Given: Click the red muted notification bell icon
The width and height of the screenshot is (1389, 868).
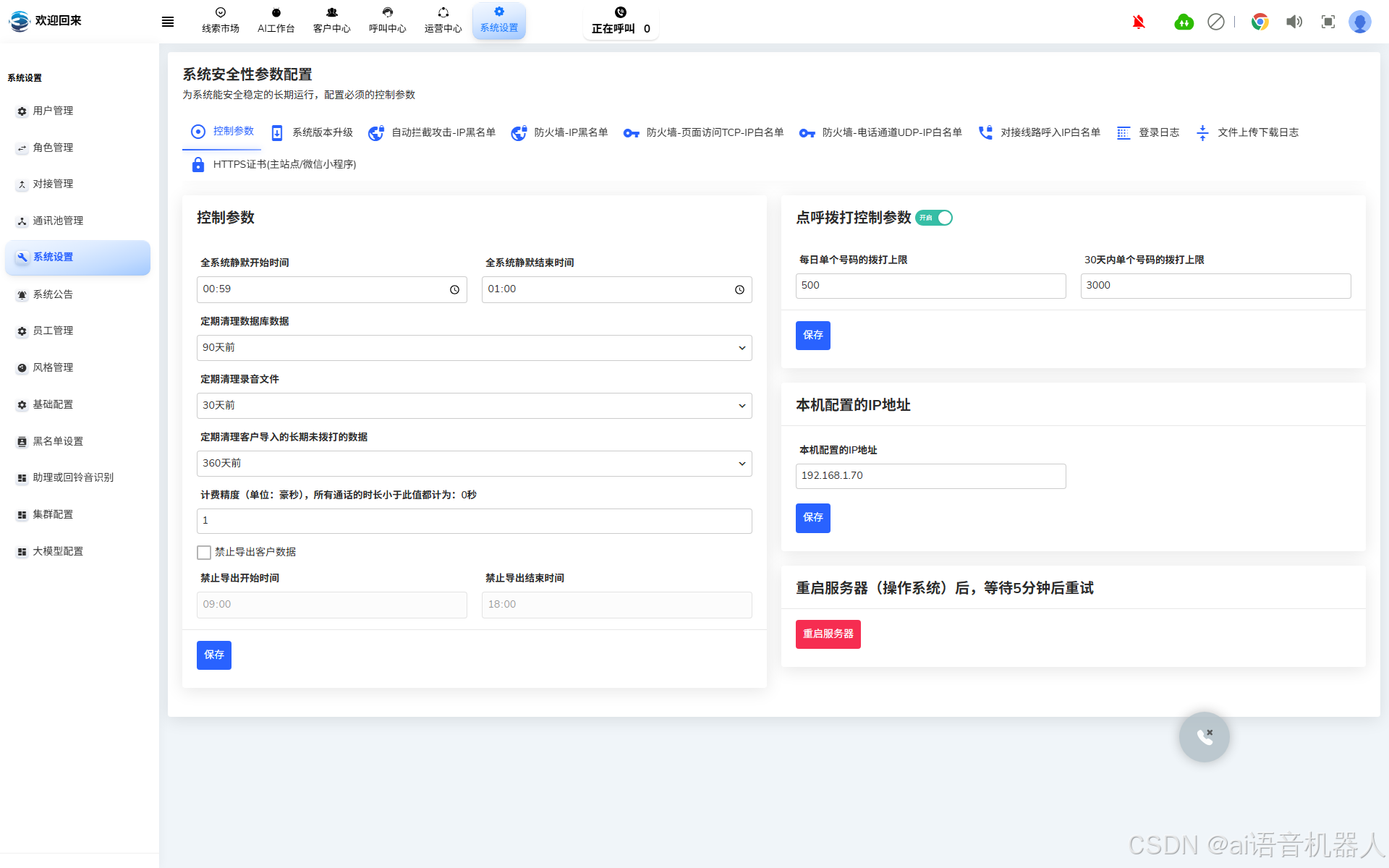Looking at the screenshot, I should click(x=1139, y=22).
